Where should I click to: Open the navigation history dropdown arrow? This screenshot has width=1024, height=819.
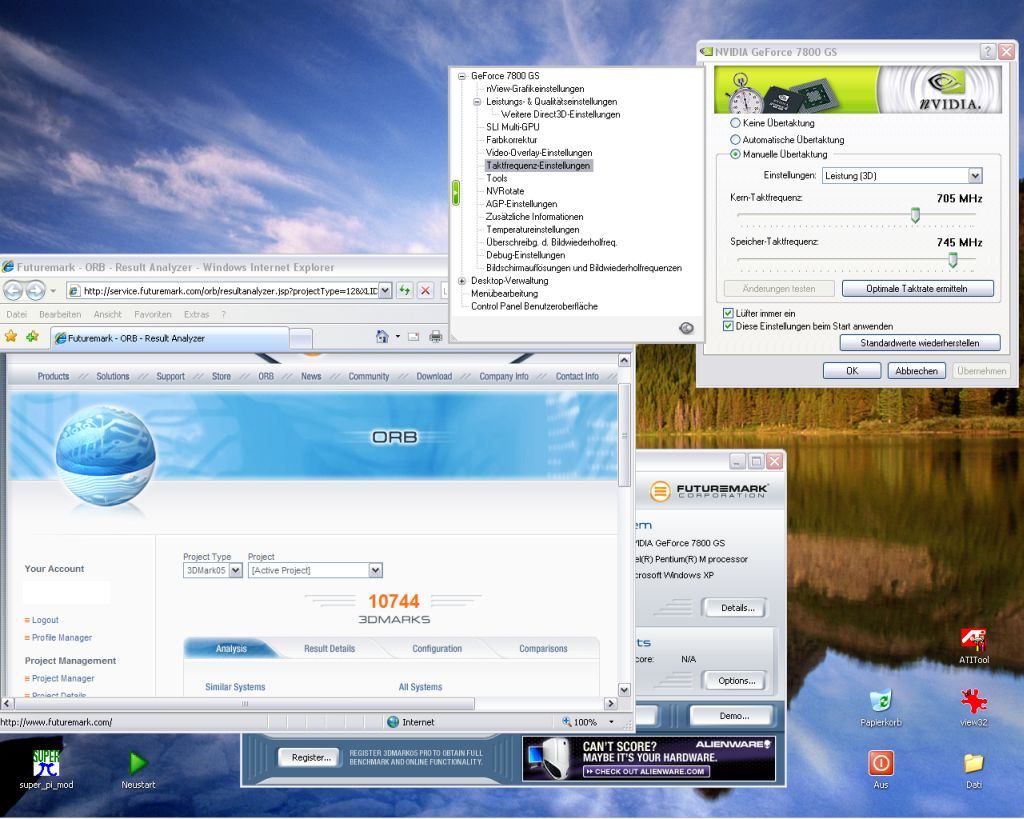click(x=53, y=291)
